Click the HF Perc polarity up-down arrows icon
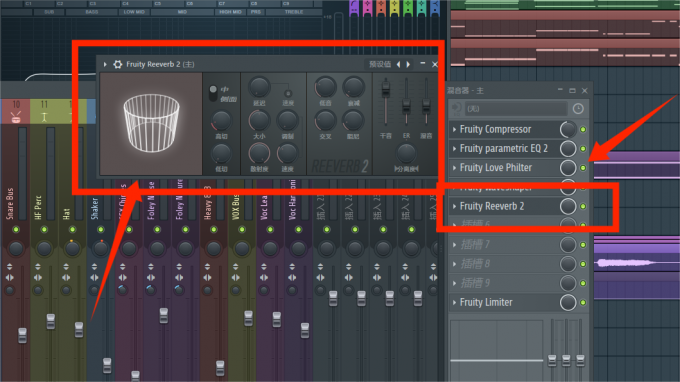680x382 pixels. pyautogui.click(x=38, y=266)
